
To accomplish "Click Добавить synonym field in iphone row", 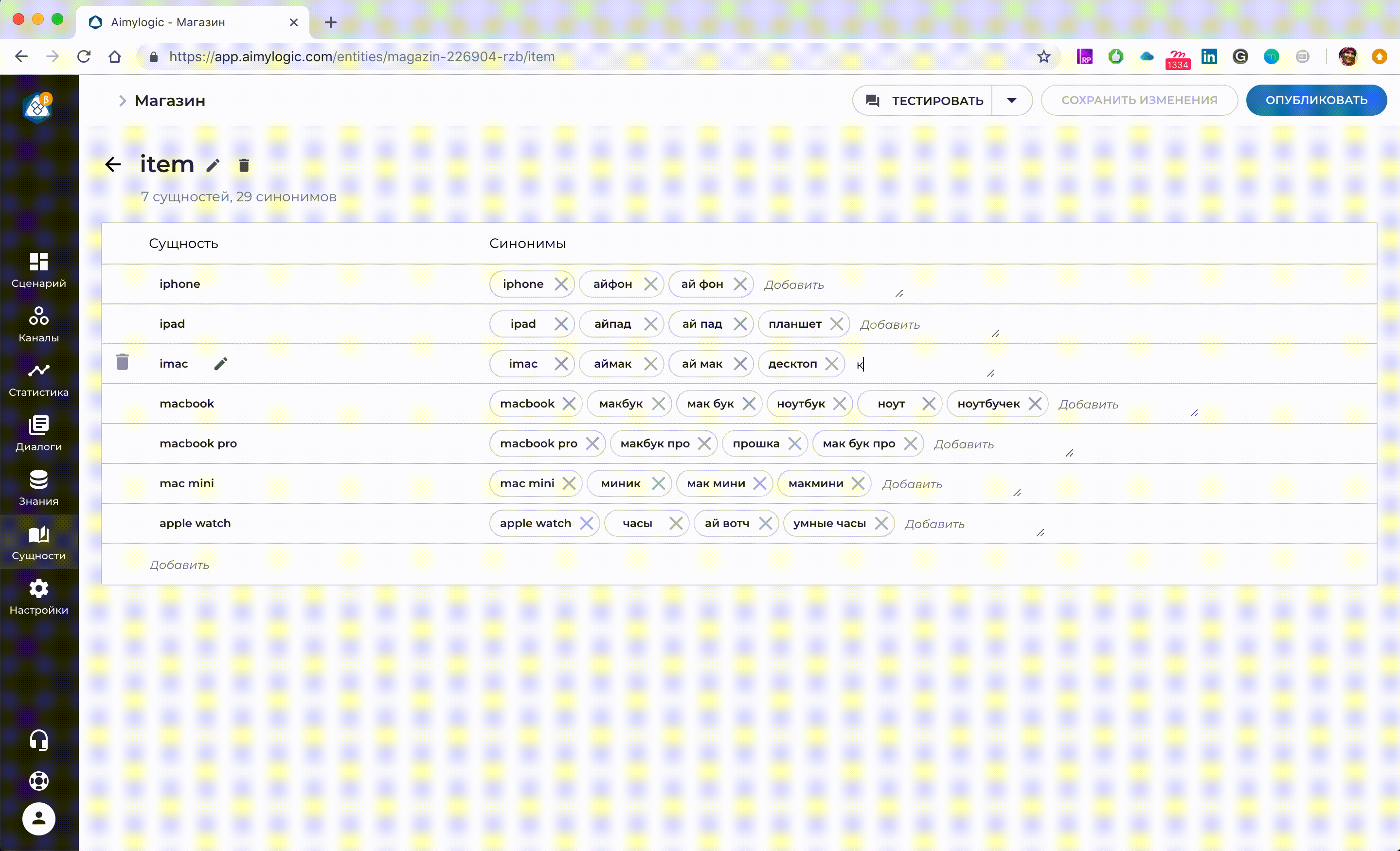I will [794, 284].
